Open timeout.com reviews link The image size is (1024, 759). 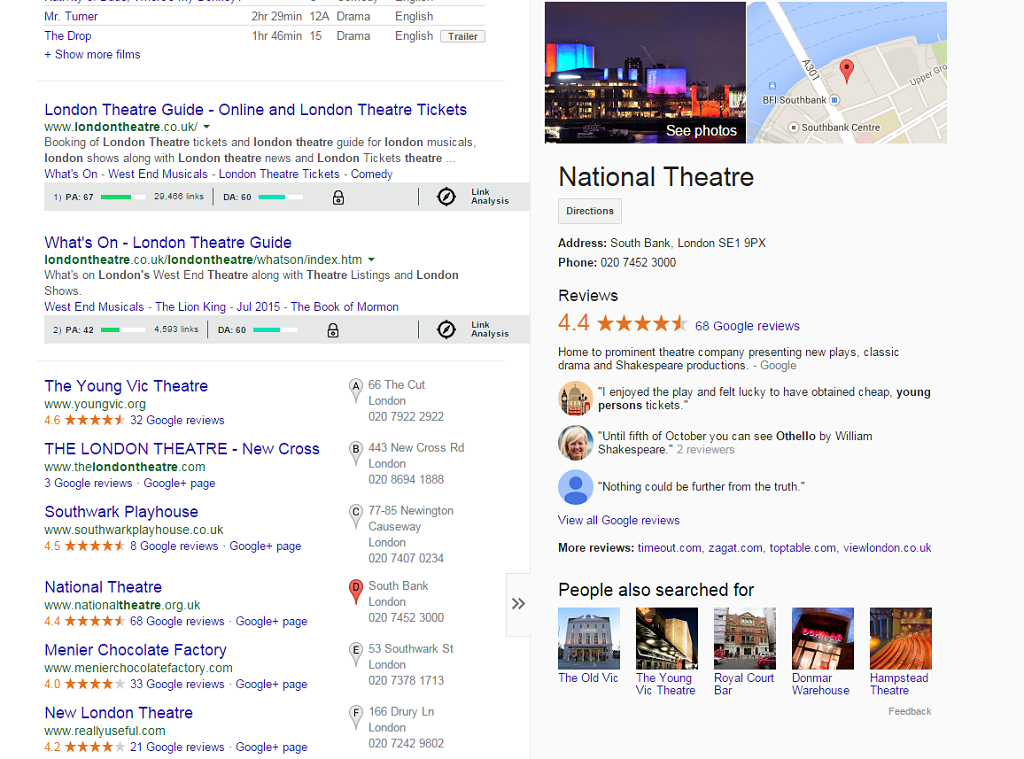tap(669, 548)
